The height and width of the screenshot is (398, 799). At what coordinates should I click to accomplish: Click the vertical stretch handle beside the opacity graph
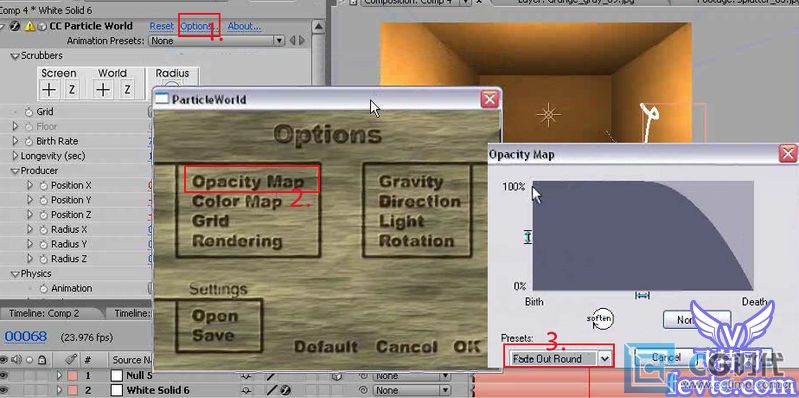pos(528,237)
